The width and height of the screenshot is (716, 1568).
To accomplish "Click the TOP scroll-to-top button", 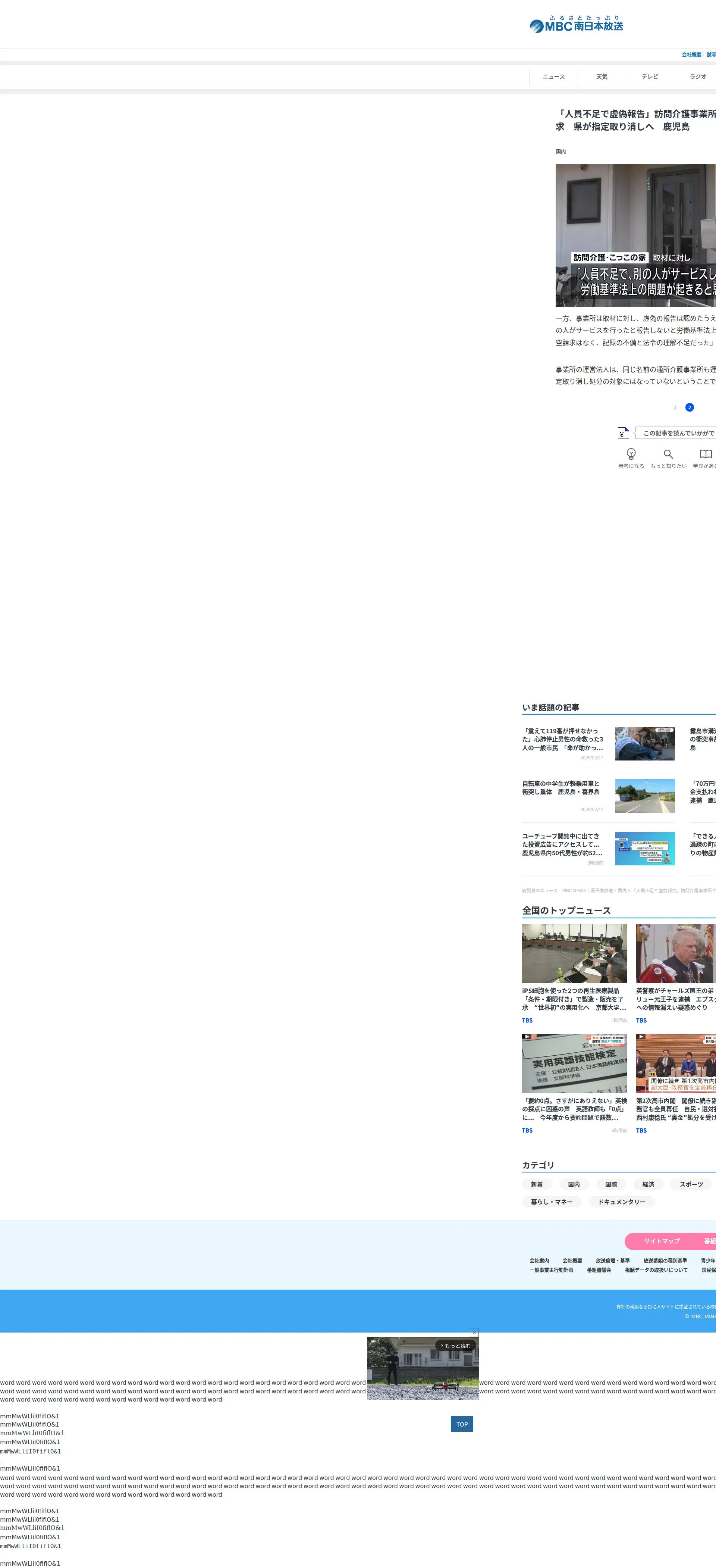I will [x=462, y=1424].
